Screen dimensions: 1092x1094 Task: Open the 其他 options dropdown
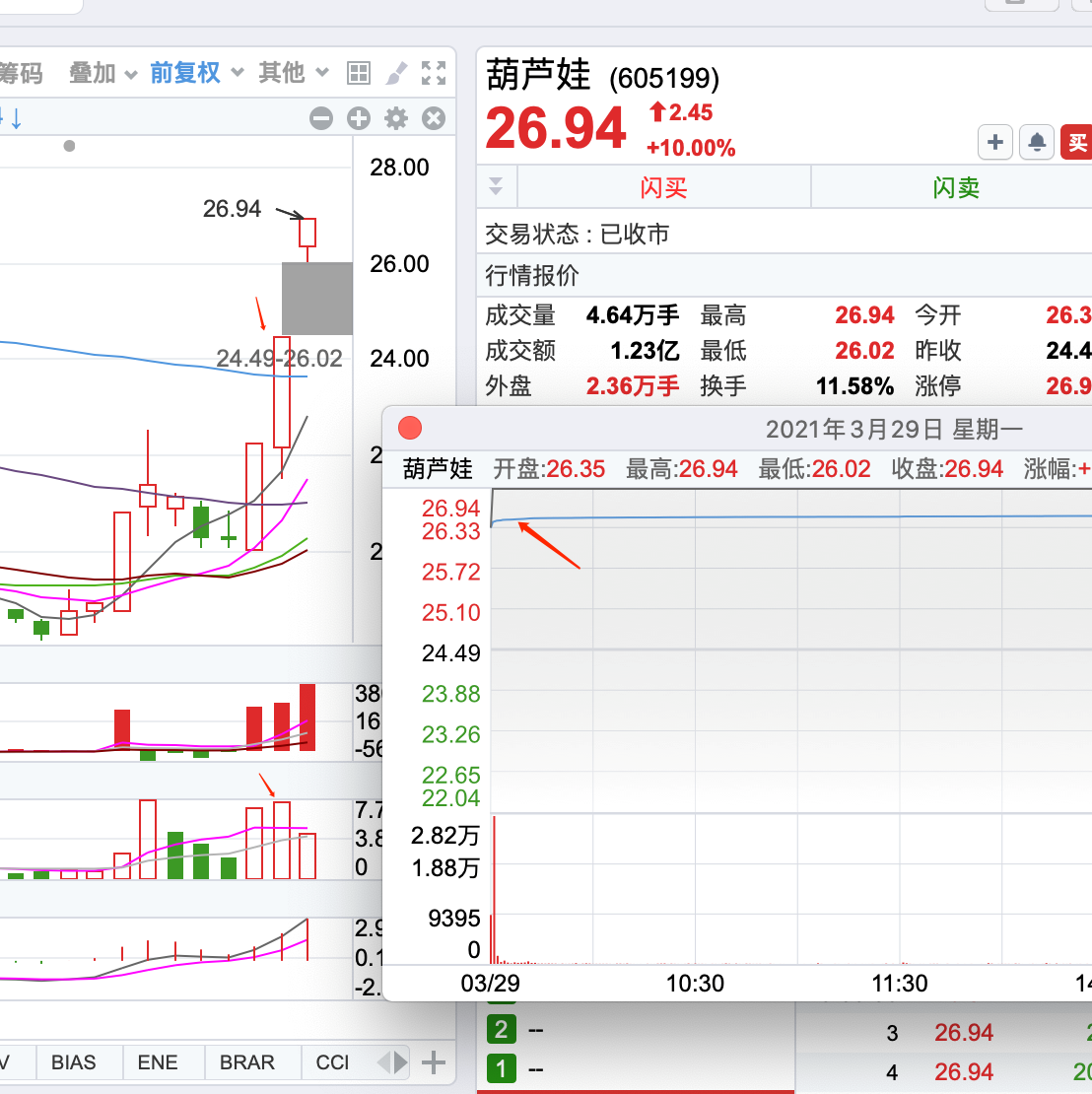coord(293,72)
